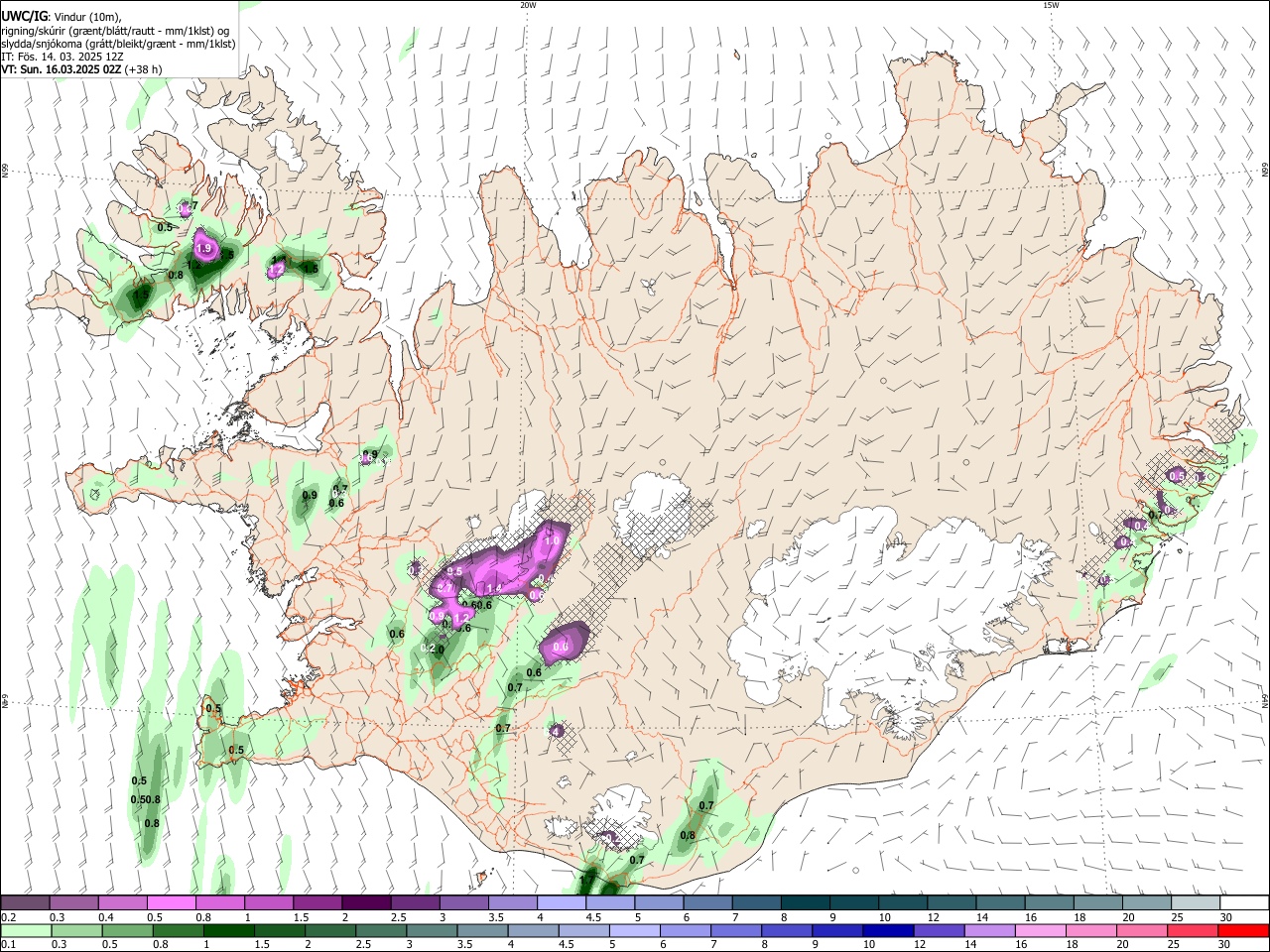This screenshot has width=1270, height=952.
Task: Click the 3.5 swatch in purple snow legend
Action: [512, 902]
